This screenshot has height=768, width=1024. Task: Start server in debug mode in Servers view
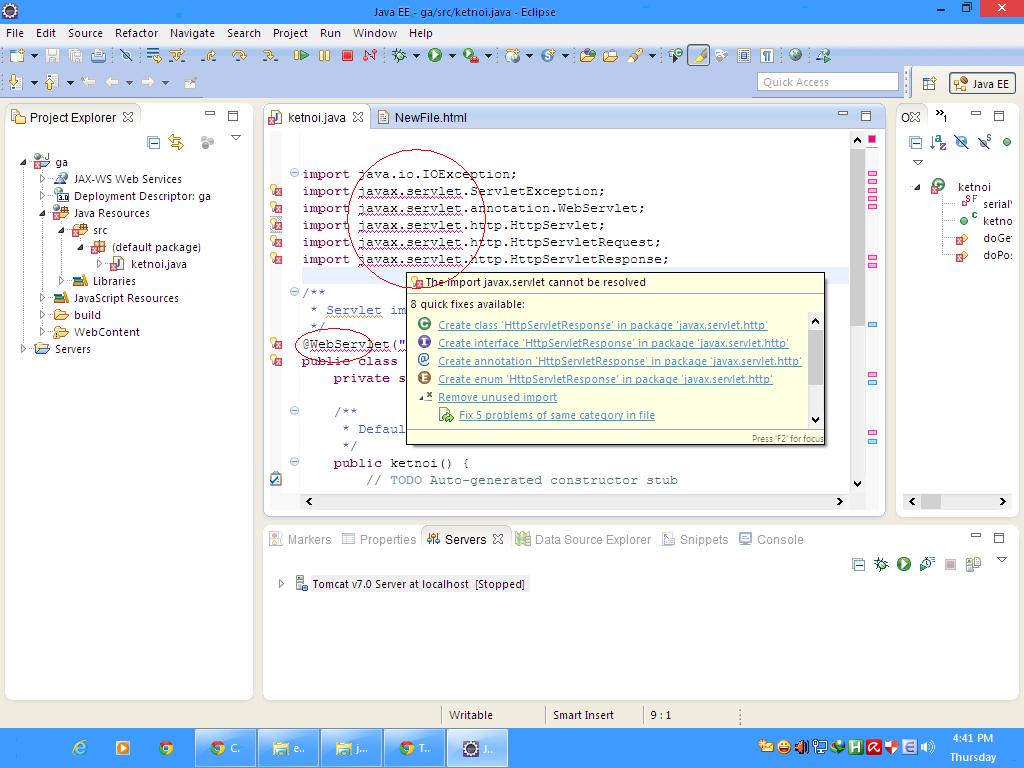click(881, 564)
